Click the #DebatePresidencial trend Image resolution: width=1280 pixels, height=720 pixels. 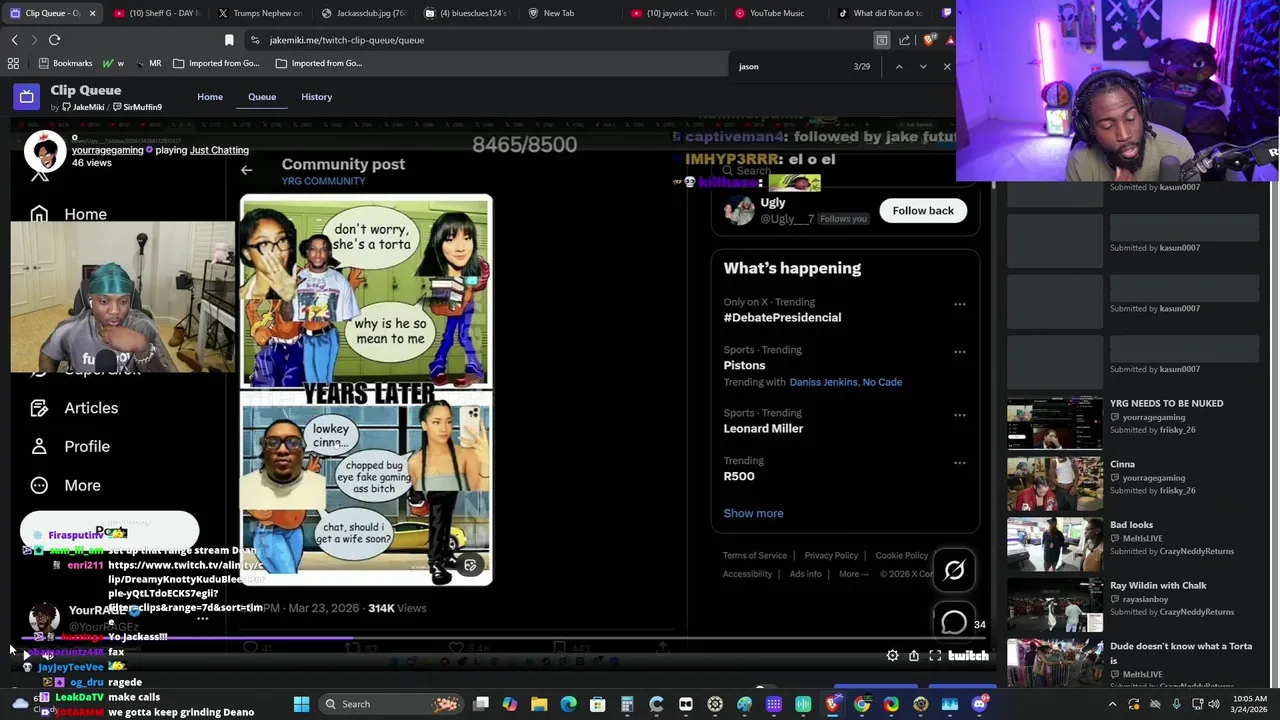click(782, 317)
